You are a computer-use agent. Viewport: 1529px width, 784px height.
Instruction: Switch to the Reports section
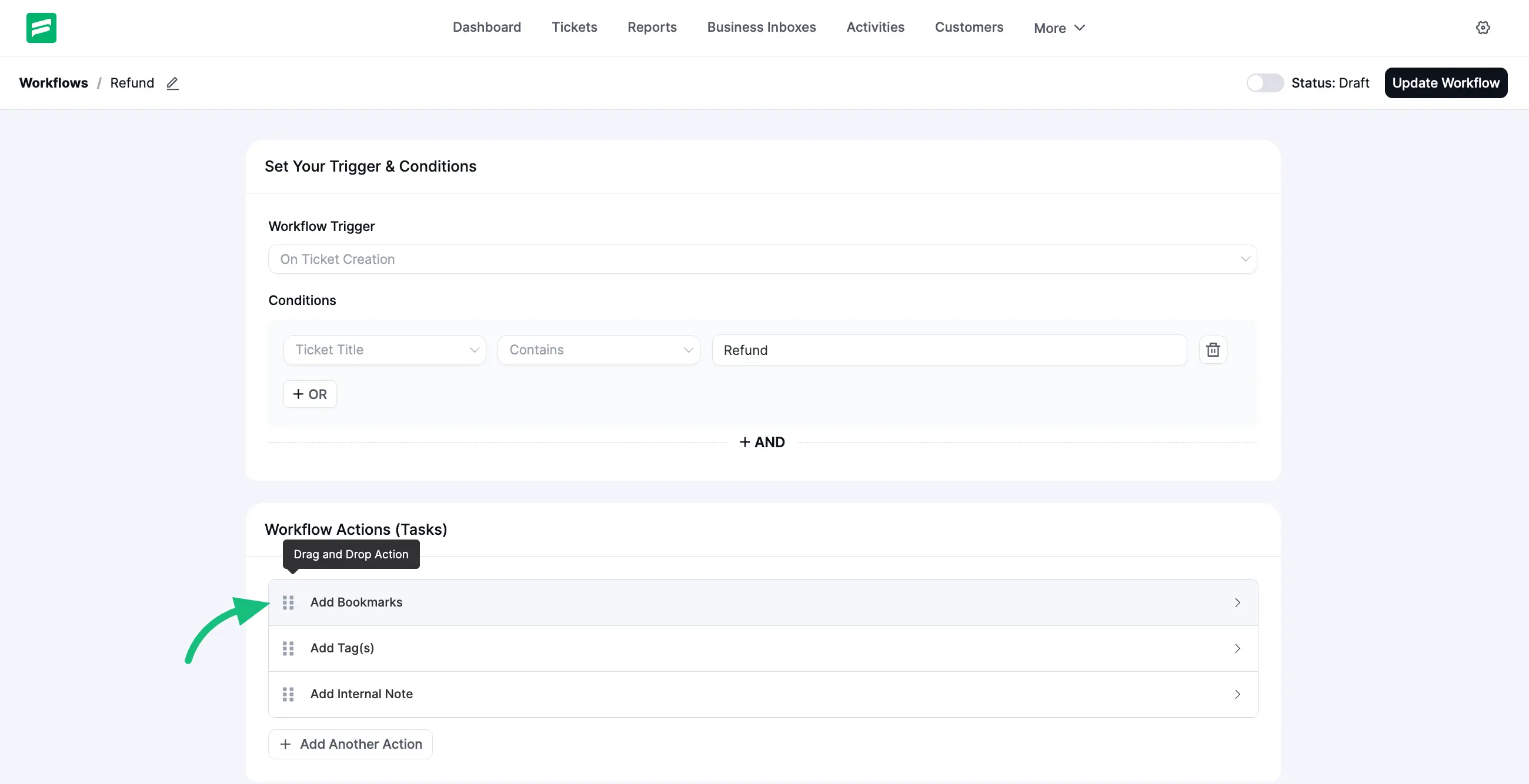(652, 27)
